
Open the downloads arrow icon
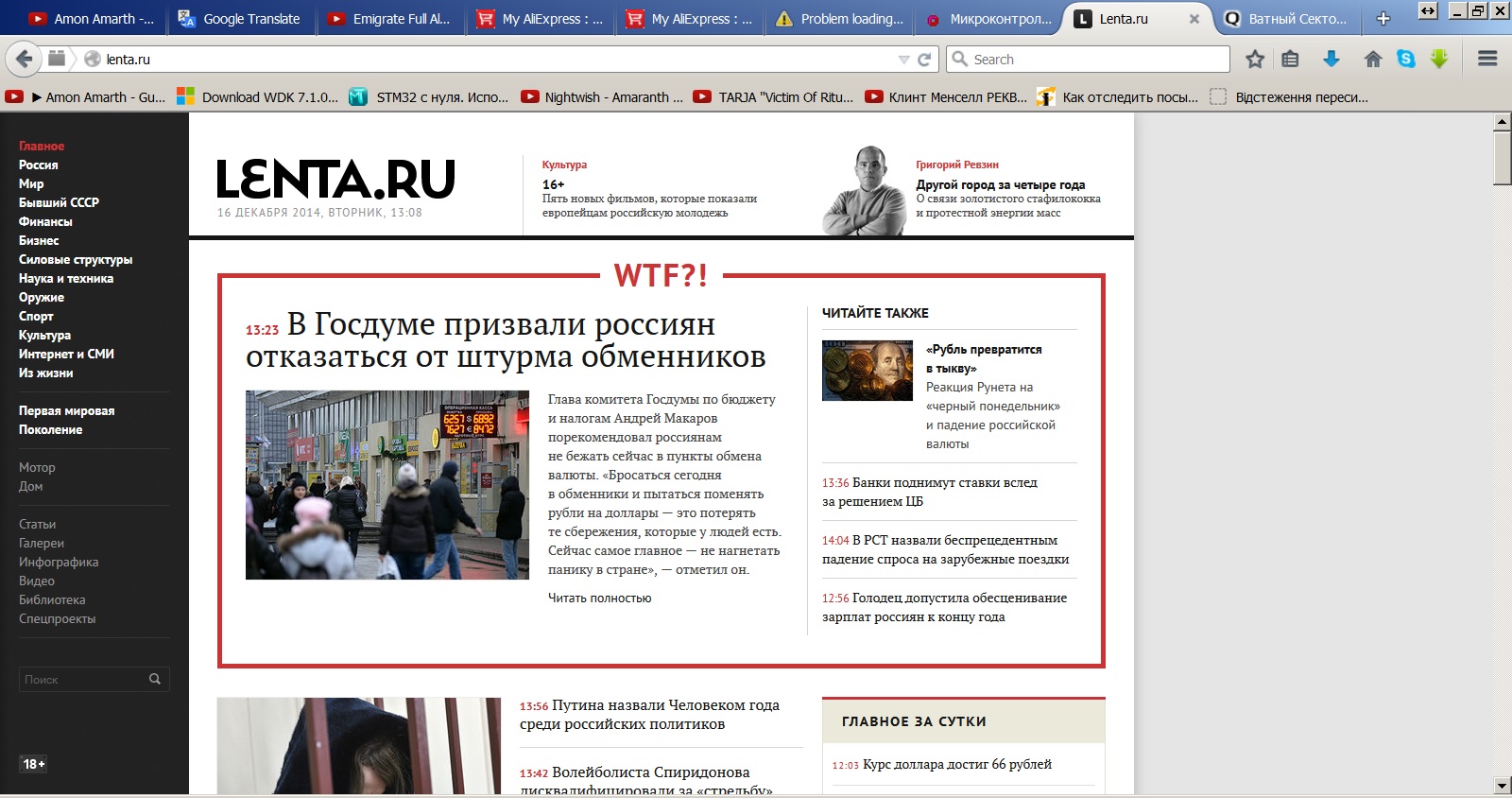tap(1331, 60)
